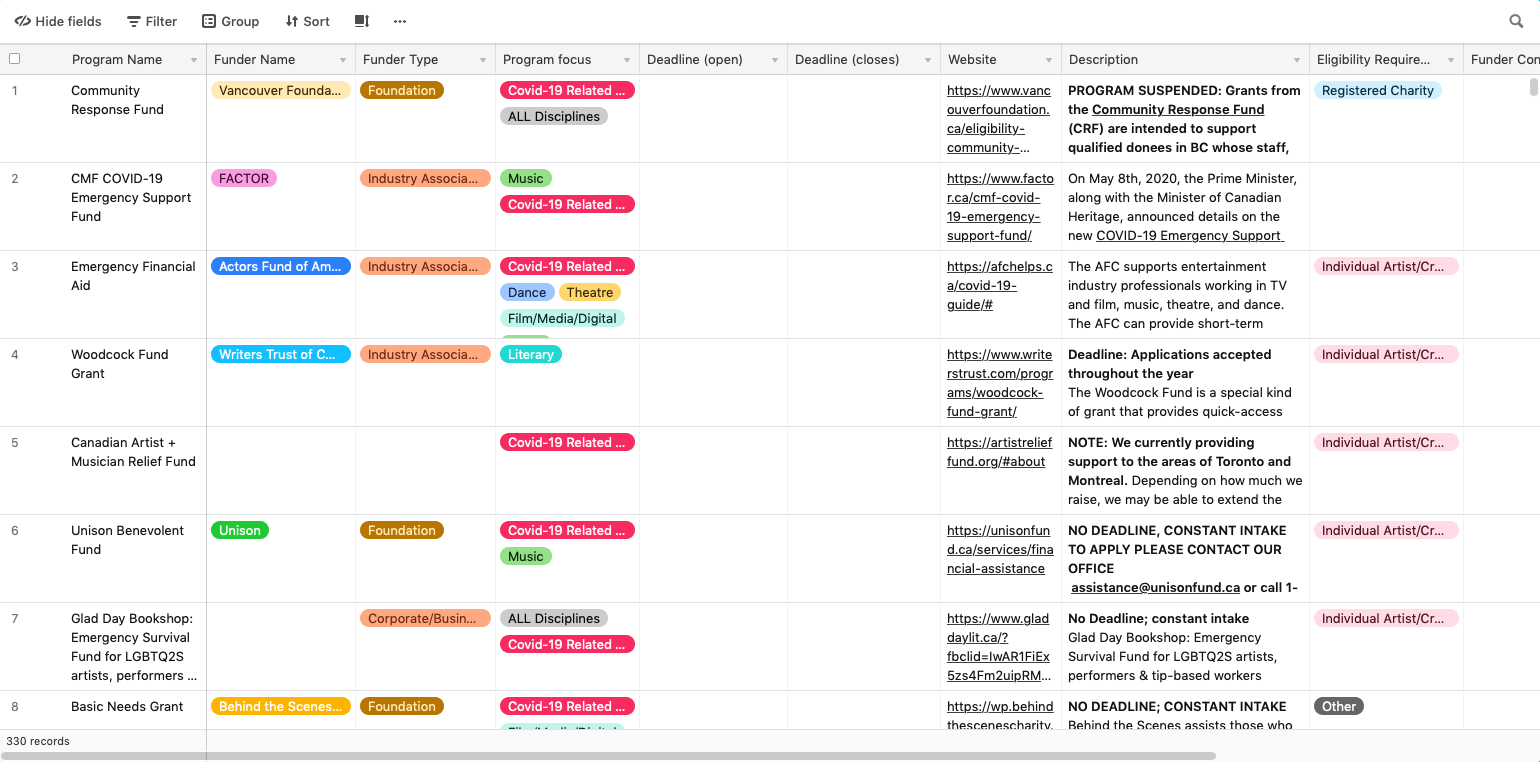Select the pink FACTOR funder tag
Image resolution: width=1540 pixels, height=762 pixels.
tap(244, 178)
